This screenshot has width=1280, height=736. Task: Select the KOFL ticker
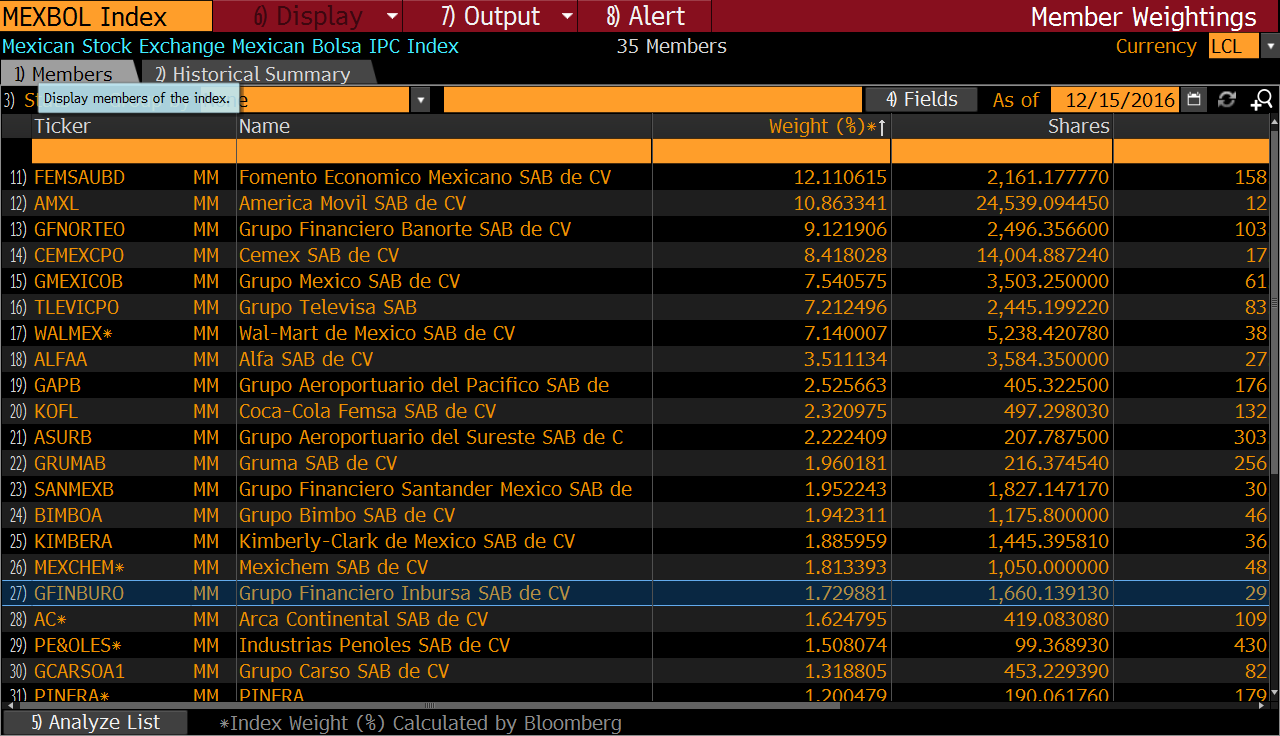55,411
